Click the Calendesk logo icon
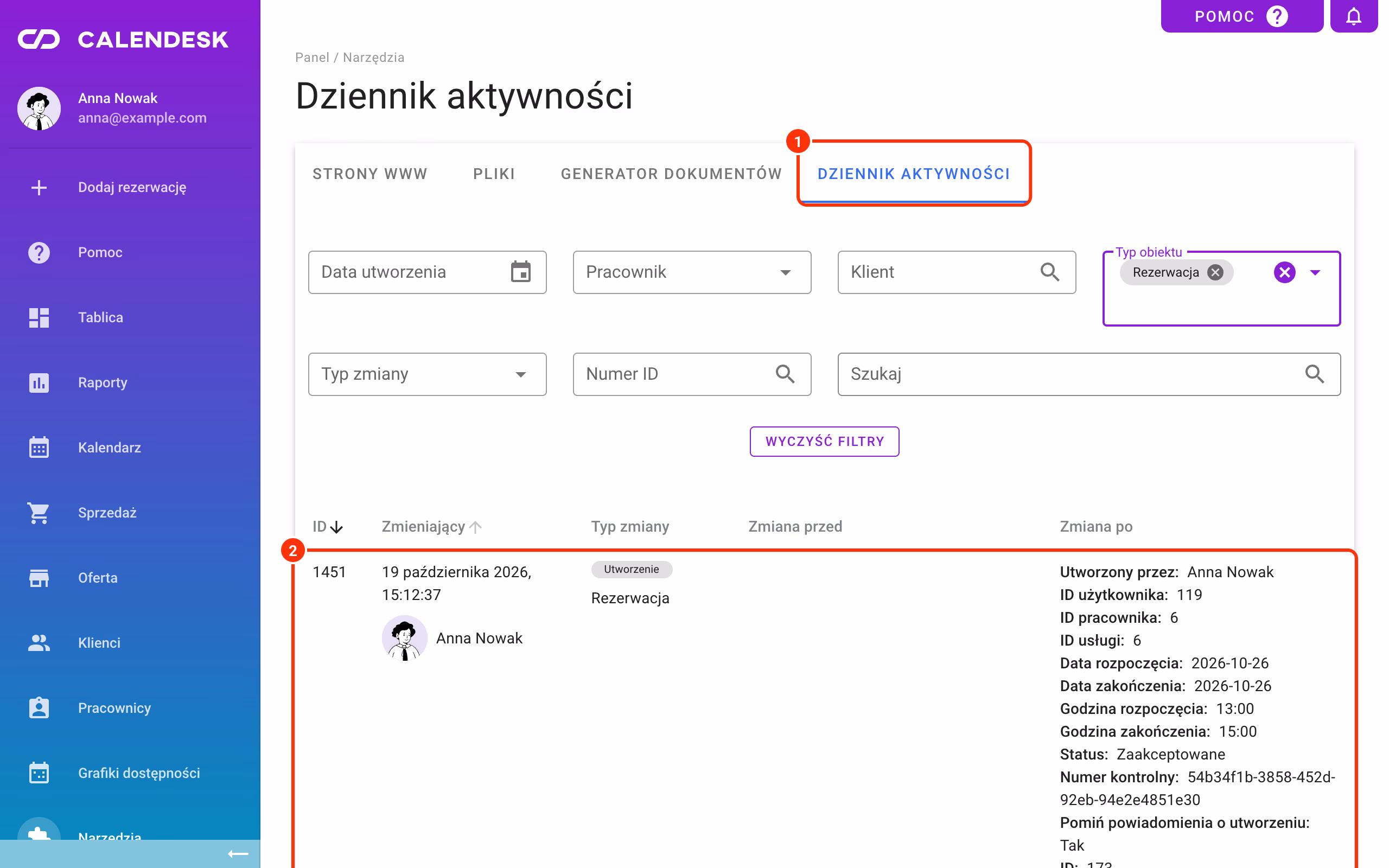 click(39, 40)
